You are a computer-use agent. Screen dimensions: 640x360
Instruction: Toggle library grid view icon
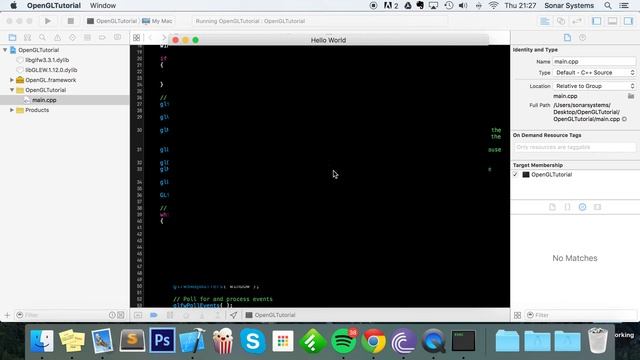(517, 315)
